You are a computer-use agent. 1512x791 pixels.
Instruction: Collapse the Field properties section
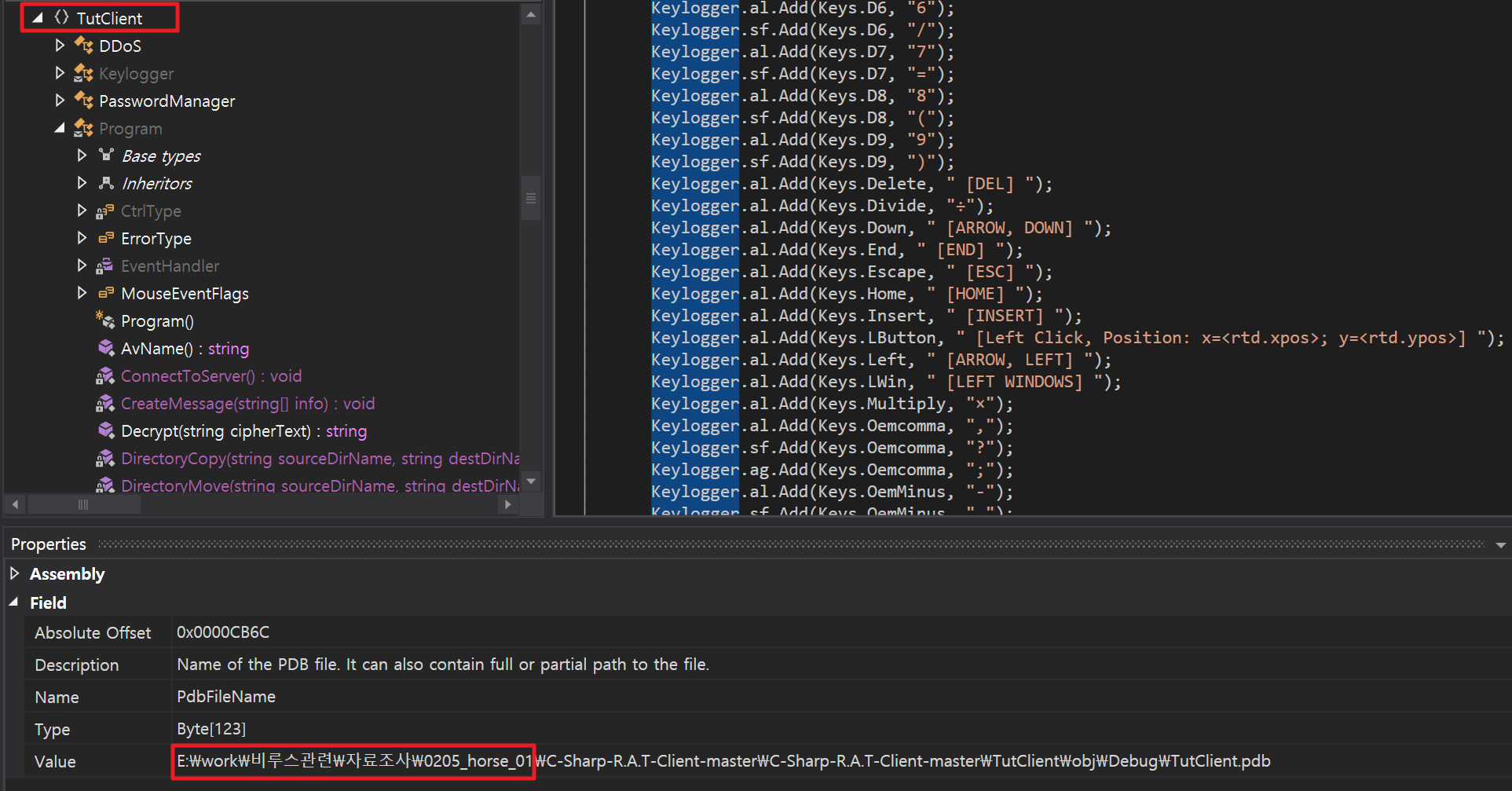(14, 602)
